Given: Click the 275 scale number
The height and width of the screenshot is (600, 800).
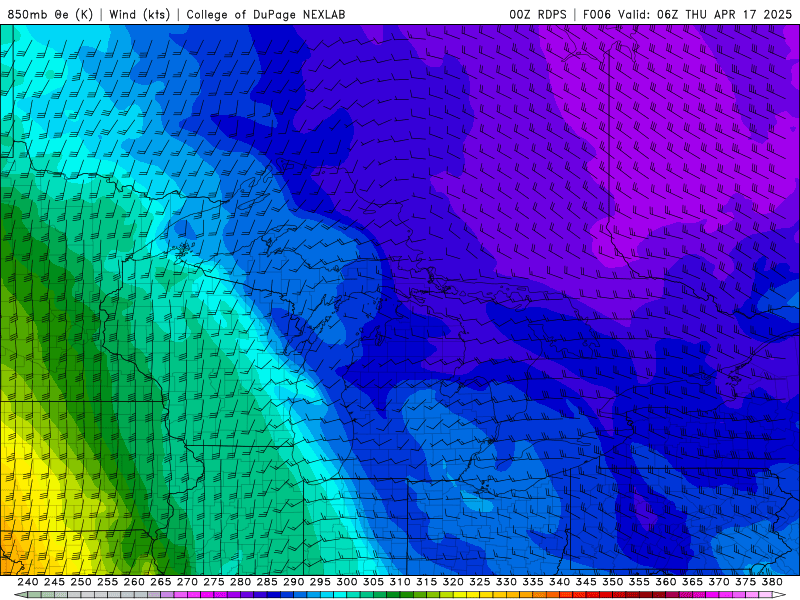Looking at the screenshot, I should (x=213, y=582).
